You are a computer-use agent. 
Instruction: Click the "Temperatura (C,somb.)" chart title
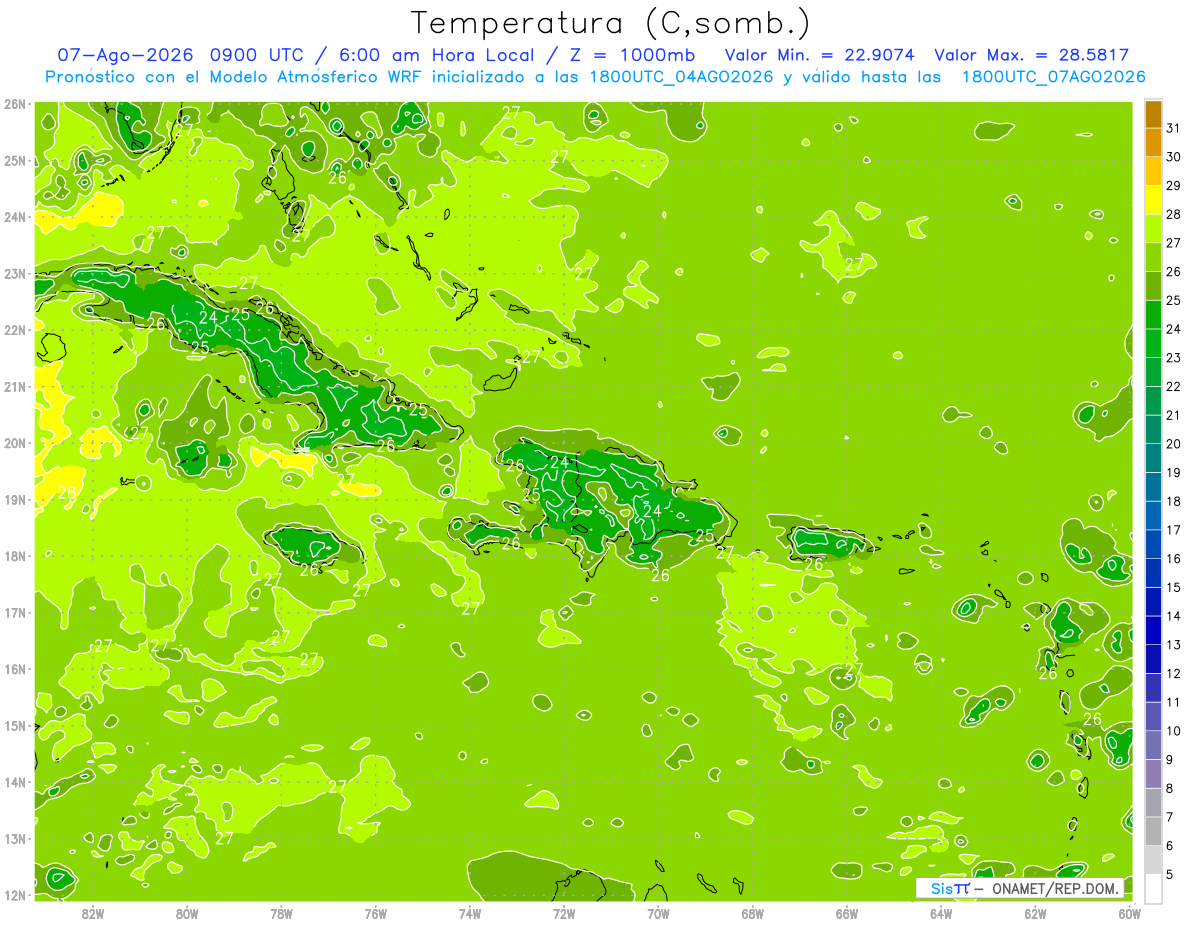tap(610, 23)
